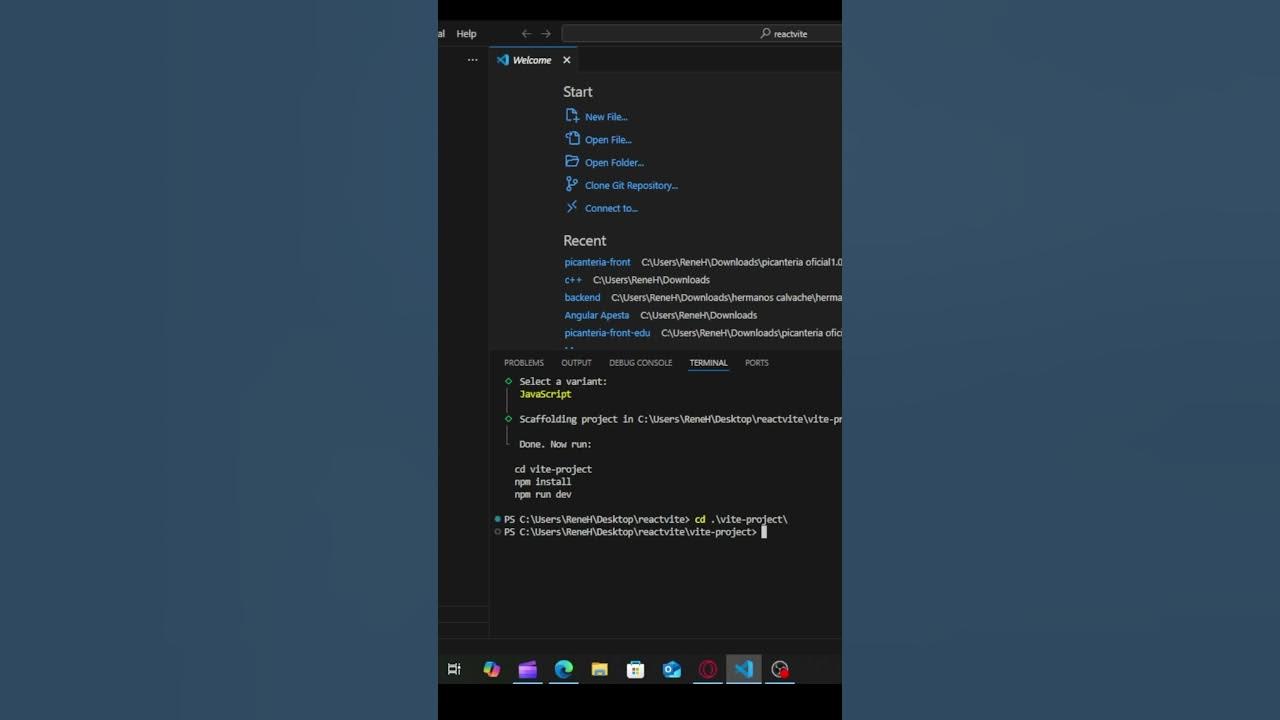1280x720 pixels.
Task: Click the 'Done. Now run:' line
Action: [x=555, y=444]
